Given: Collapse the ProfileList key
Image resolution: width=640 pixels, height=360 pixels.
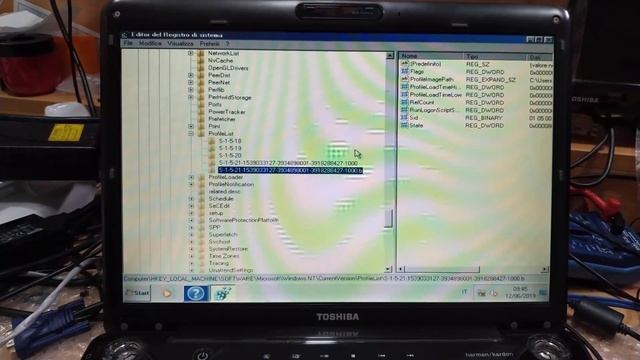Looking at the screenshot, I should coord(191,133).
